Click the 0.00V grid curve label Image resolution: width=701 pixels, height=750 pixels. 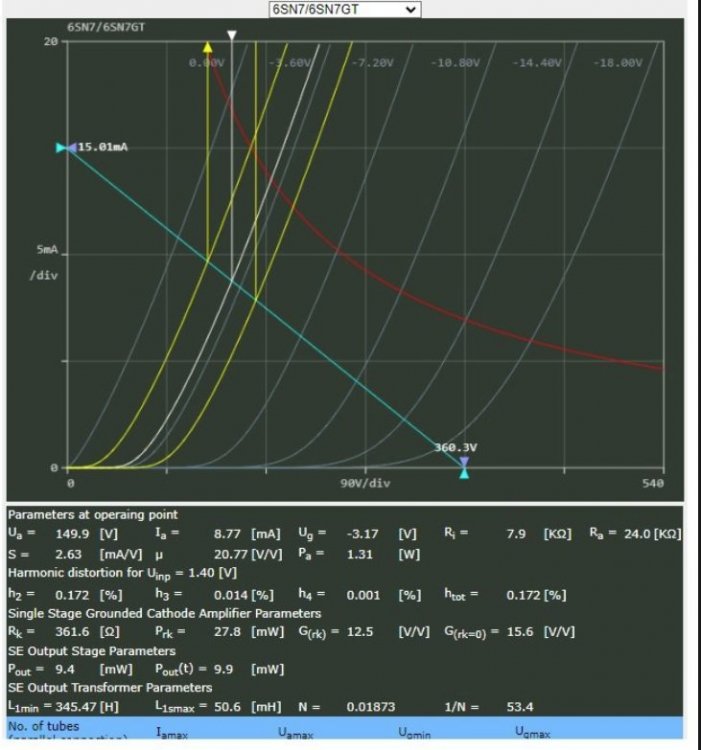click(208, 62)
